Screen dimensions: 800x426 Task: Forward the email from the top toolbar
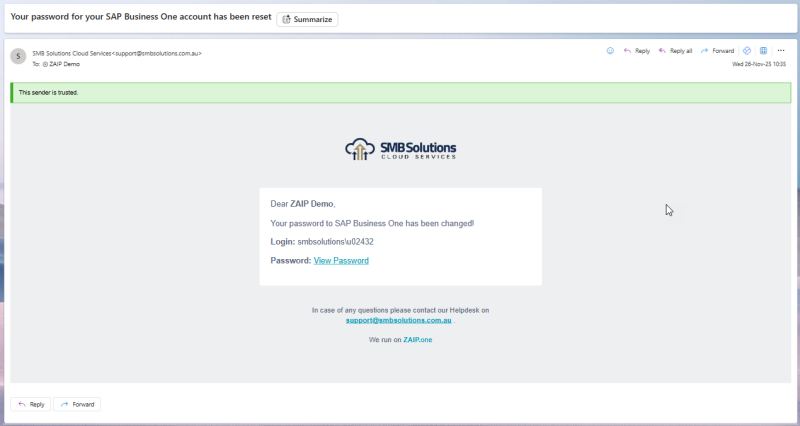point(717,50)
